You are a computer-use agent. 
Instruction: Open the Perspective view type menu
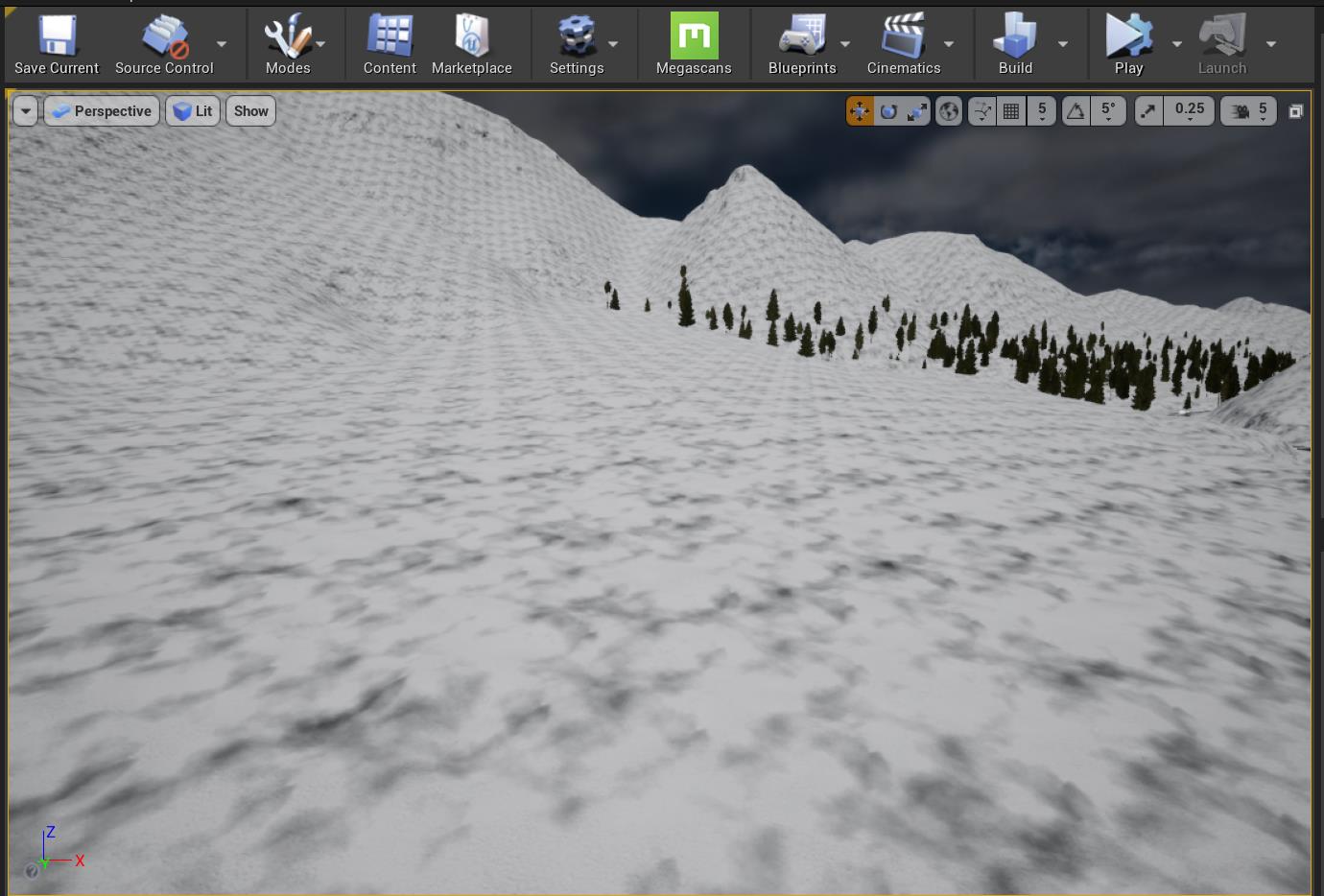point(102,111)
